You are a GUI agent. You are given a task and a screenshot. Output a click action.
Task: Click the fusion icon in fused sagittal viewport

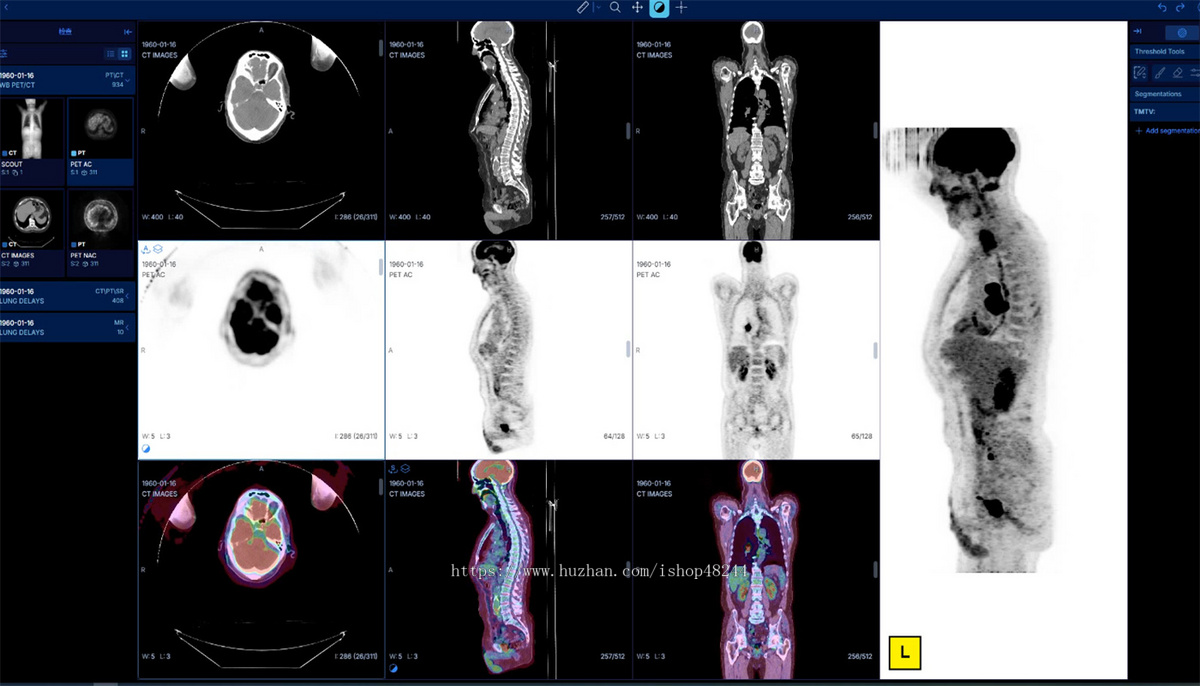(394, 669)
